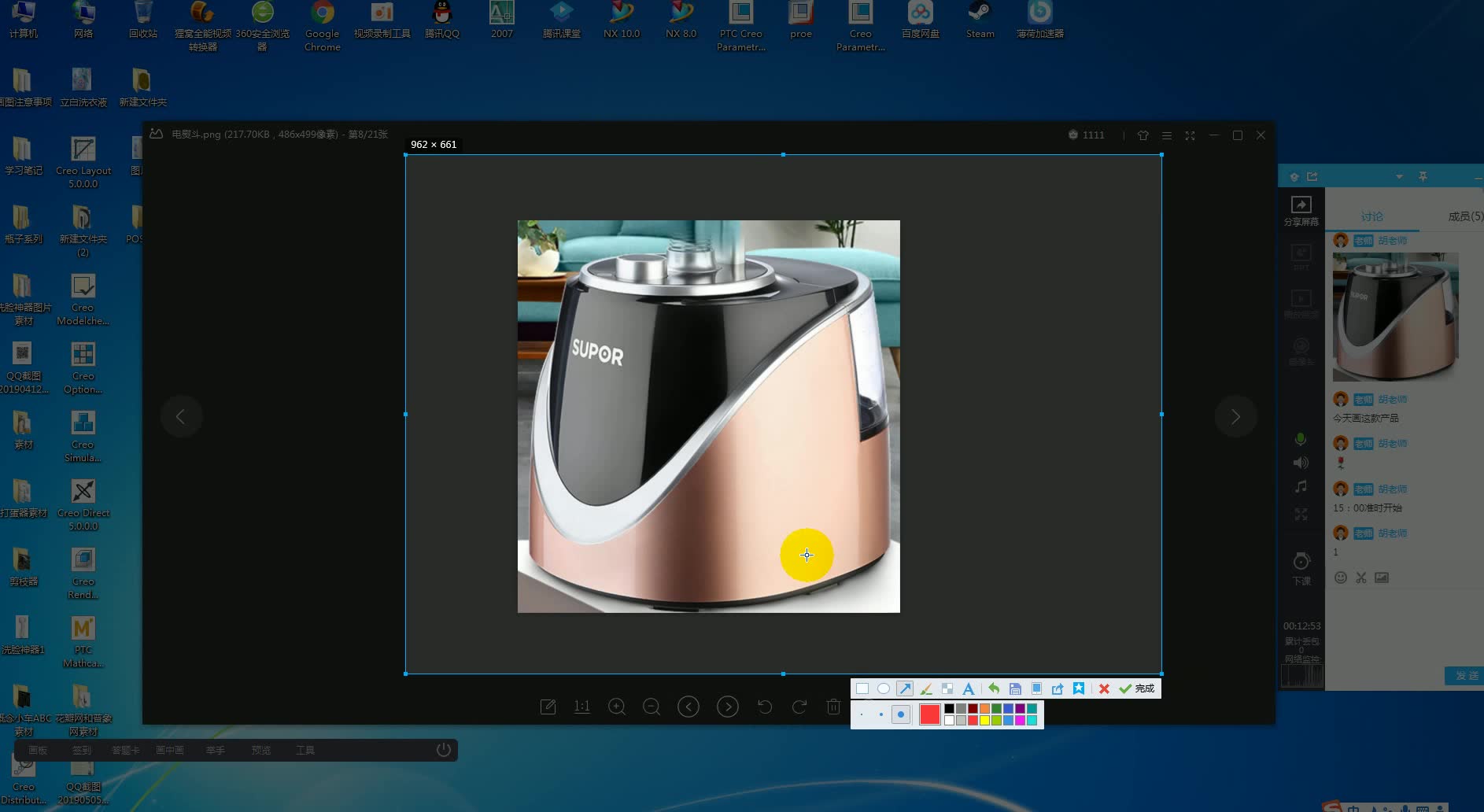1484x812 pixels.
Task: Open the viewer hamburger menu
Action: [x=1167, y=135]
